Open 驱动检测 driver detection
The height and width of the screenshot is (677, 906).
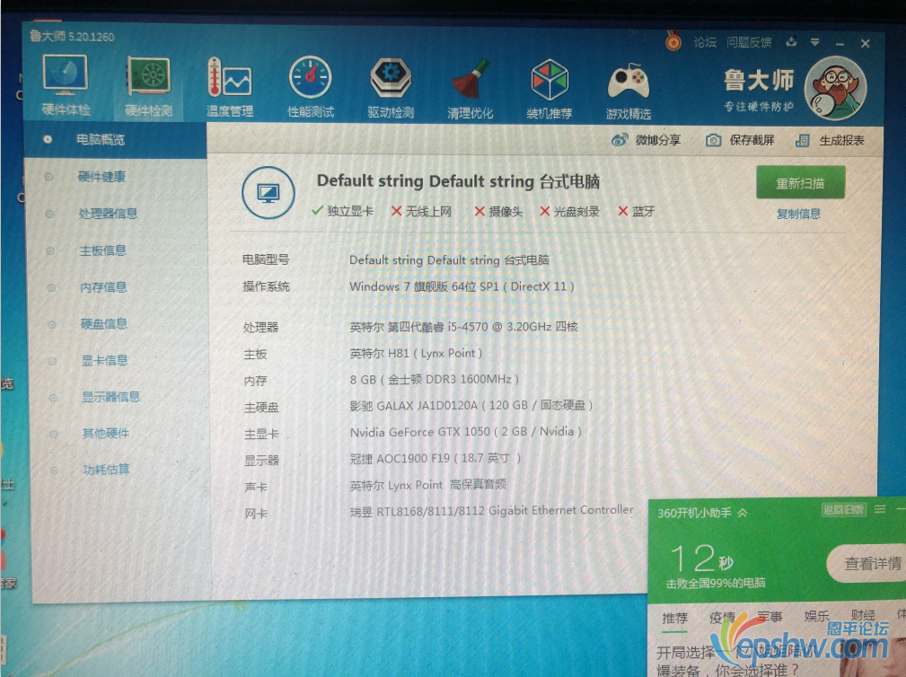[x=391, y=88]
